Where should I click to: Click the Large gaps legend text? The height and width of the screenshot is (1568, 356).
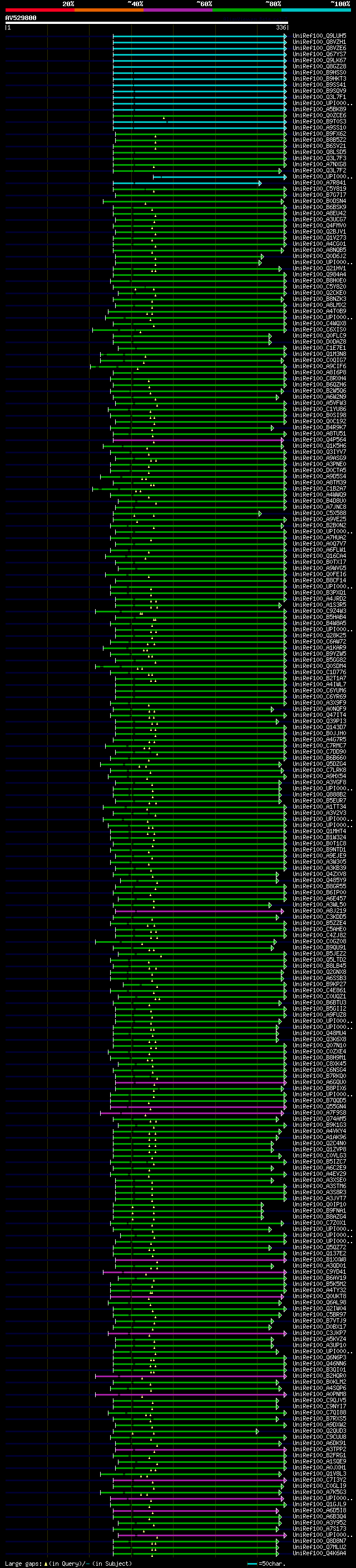[x=68, y=1563]
